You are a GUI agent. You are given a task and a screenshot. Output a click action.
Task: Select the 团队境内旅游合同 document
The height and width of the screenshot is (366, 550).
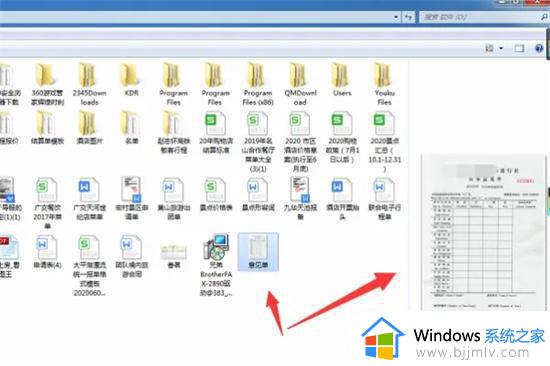[x=131, y=257]
